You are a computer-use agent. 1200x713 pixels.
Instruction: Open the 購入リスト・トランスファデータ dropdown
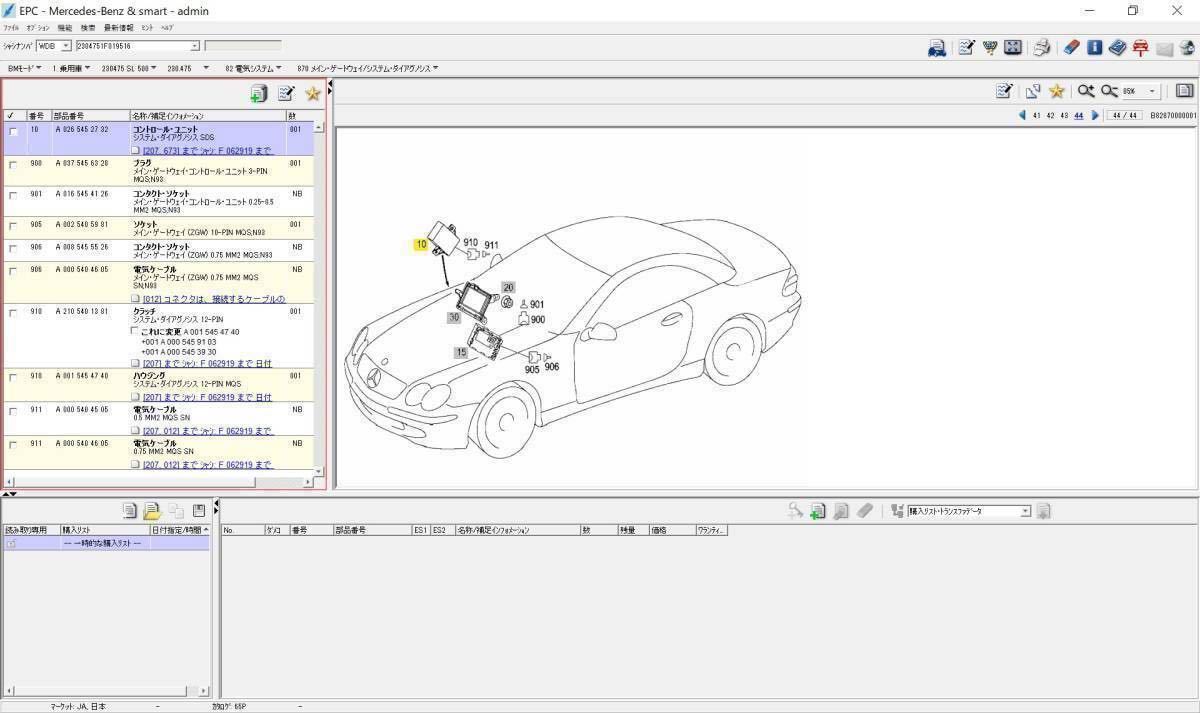(1025, 511)
